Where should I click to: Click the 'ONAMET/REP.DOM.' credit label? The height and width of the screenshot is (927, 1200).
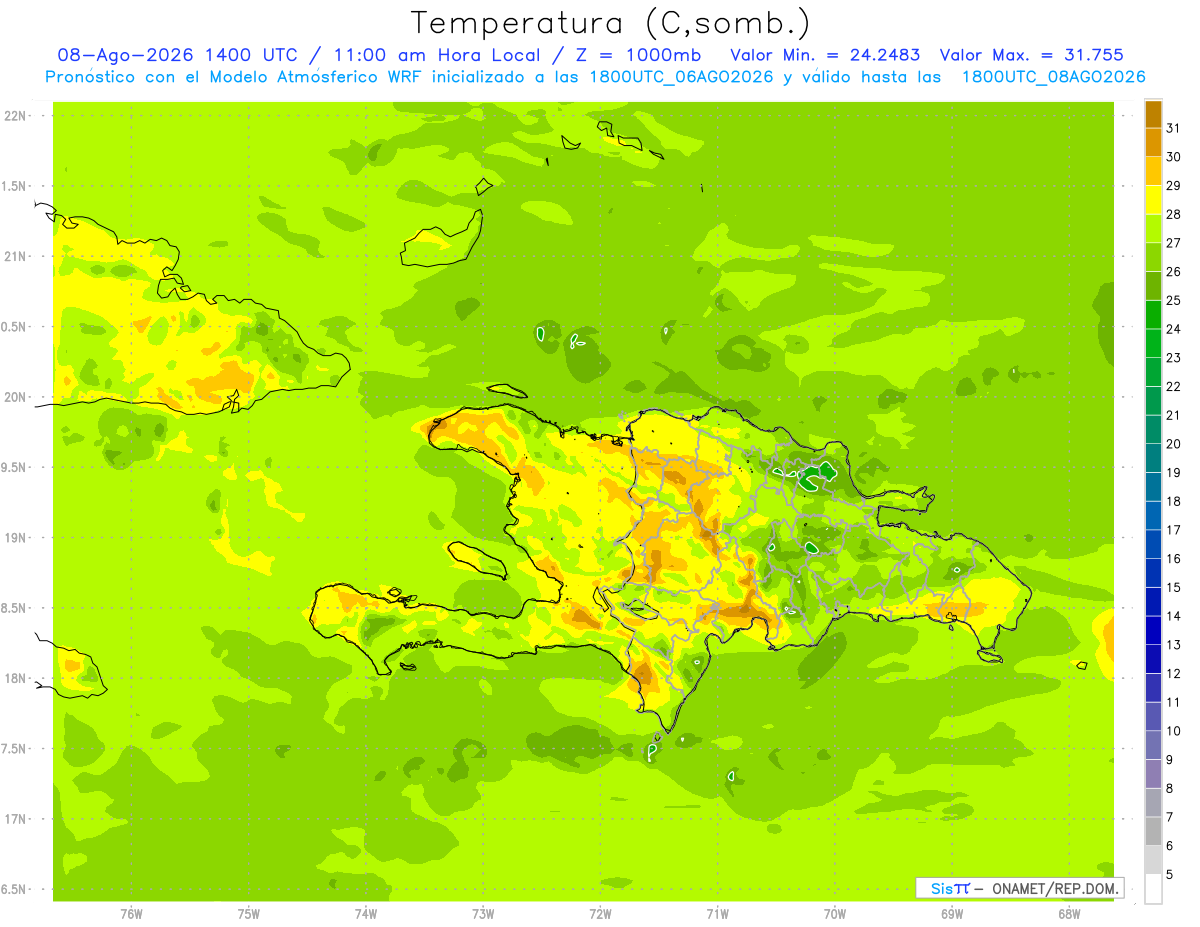[x=1054, y=888]
